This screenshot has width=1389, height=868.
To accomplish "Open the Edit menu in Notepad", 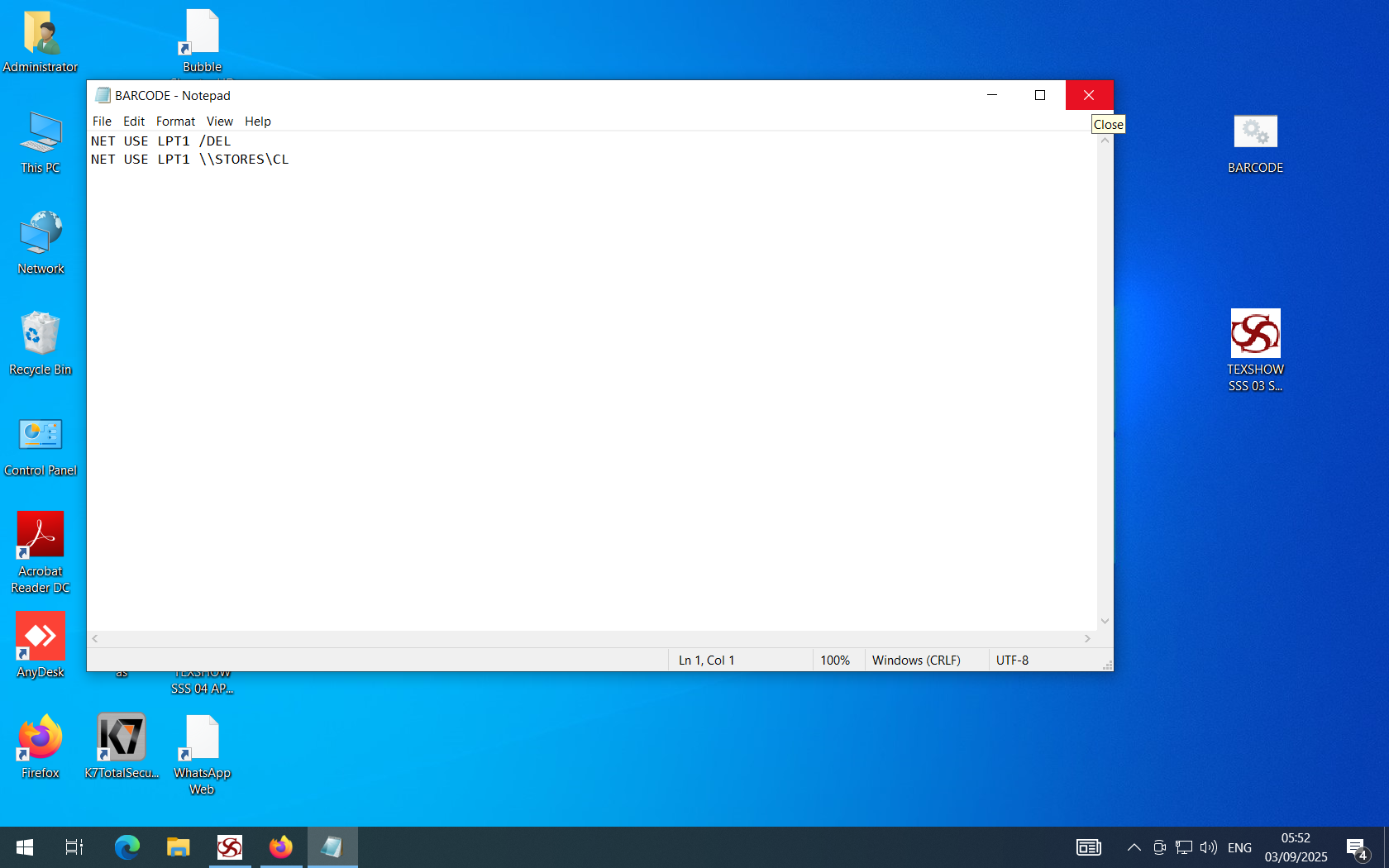I will click(134, 122).
